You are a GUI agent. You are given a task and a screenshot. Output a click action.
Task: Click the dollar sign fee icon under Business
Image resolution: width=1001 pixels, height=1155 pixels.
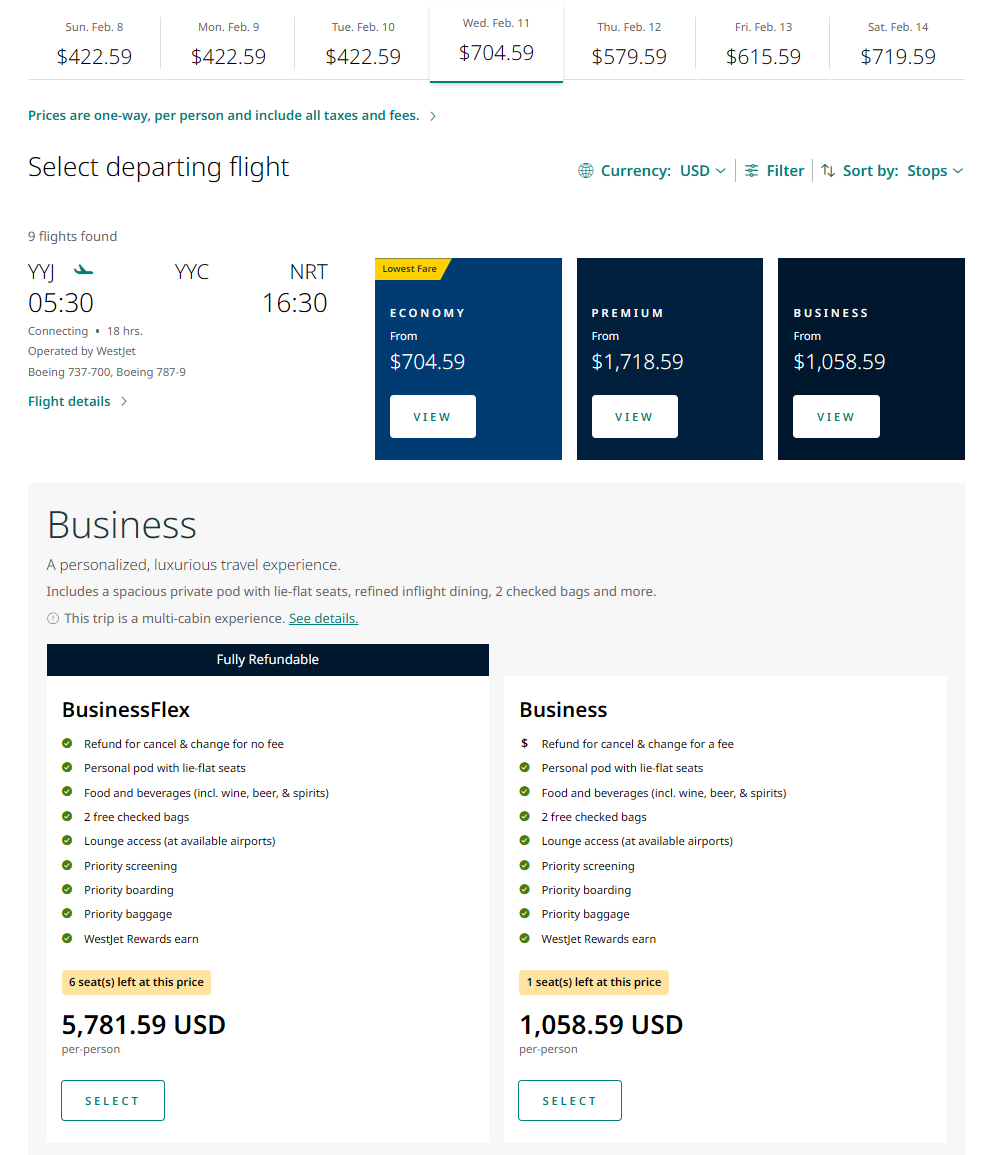click(525, 744)
